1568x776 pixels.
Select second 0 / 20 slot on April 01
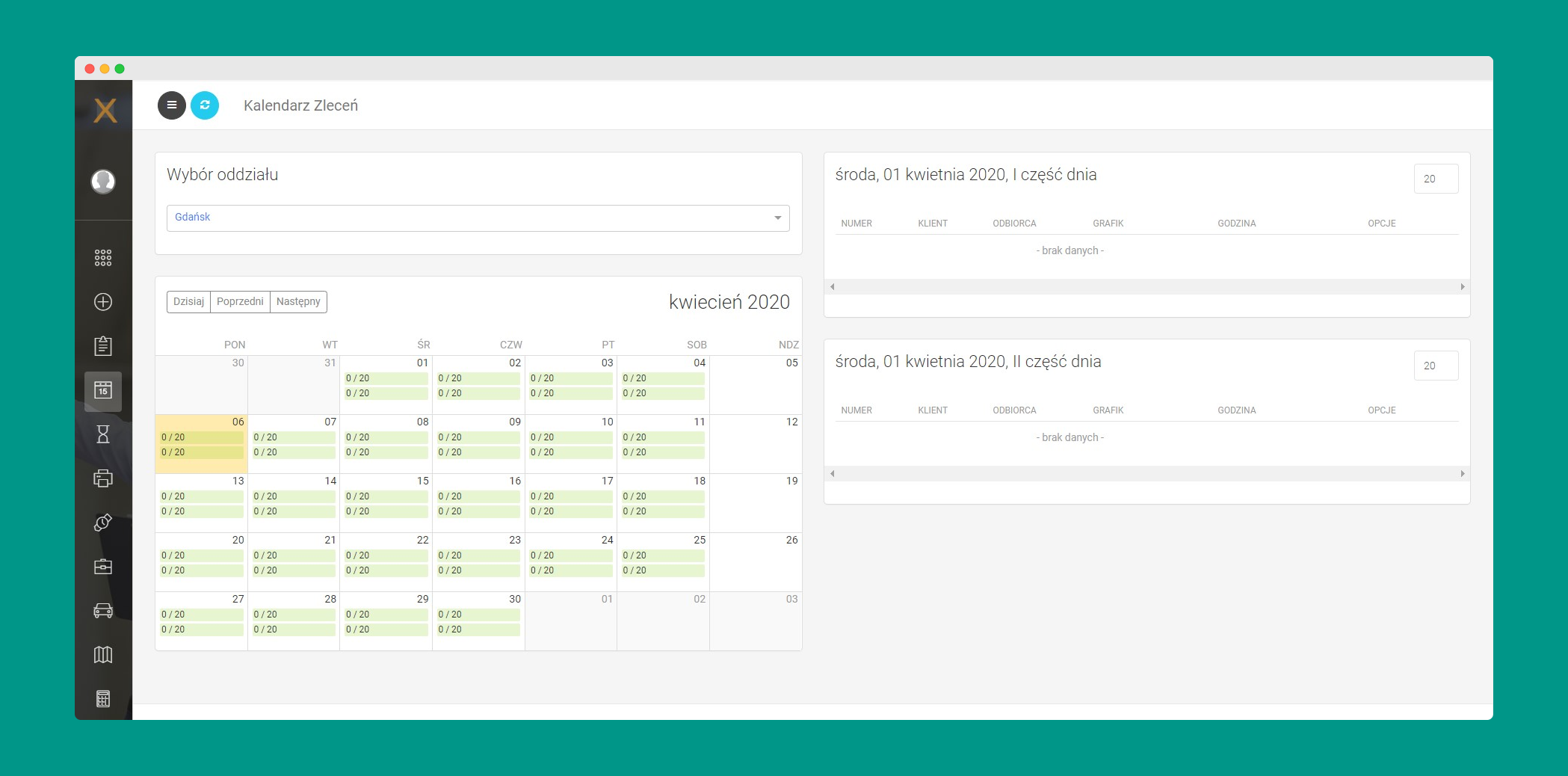point(386,393)
